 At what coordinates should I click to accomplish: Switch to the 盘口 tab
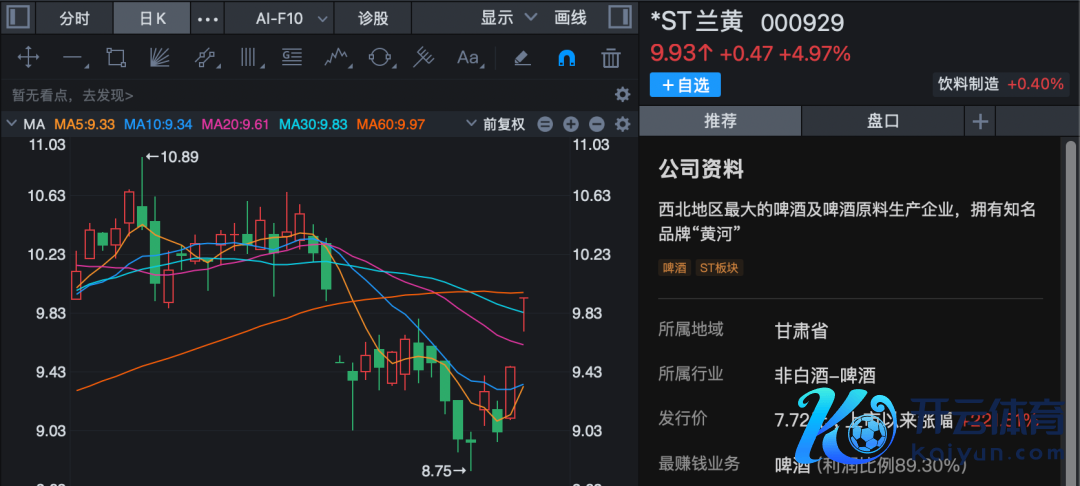(x=883, y=121)
